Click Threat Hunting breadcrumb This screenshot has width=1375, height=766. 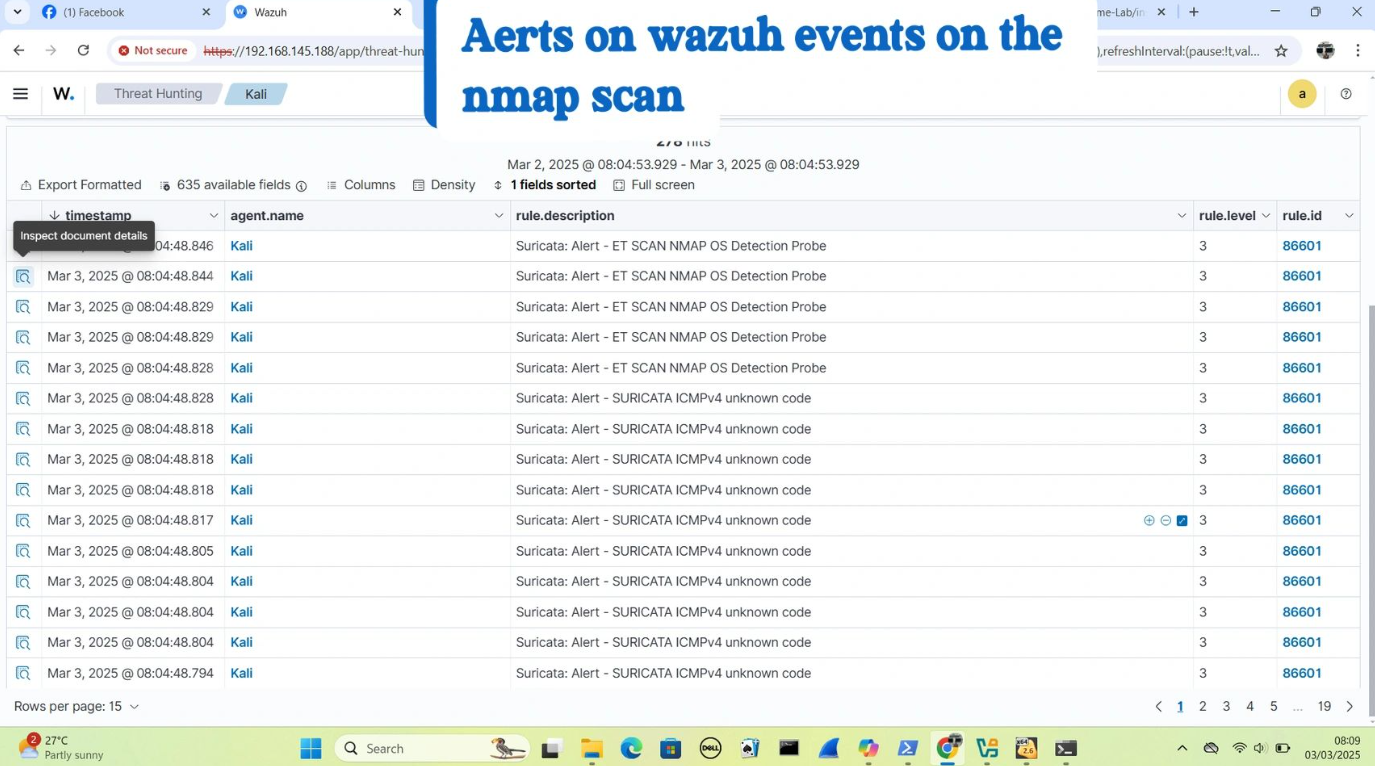click(157, 94)
